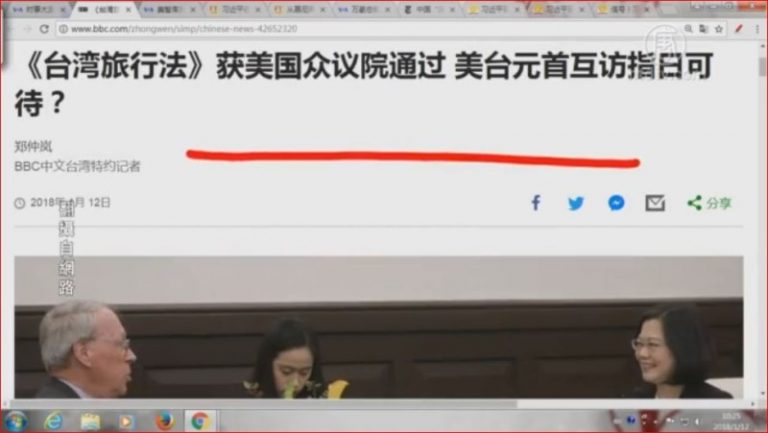Screen dimensions: 768x433
Task: Click the volume speaker tray icon
Action: point(697,421)
